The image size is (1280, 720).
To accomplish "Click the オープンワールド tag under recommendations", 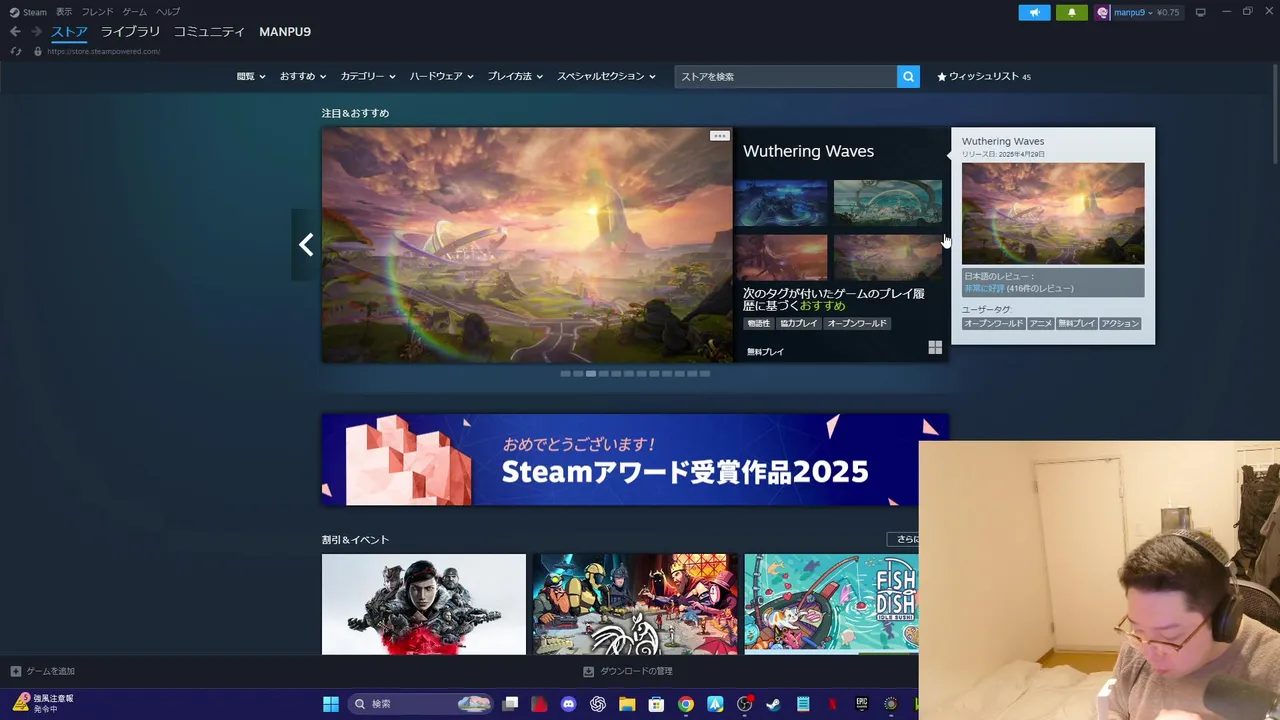I will [857, 323].
